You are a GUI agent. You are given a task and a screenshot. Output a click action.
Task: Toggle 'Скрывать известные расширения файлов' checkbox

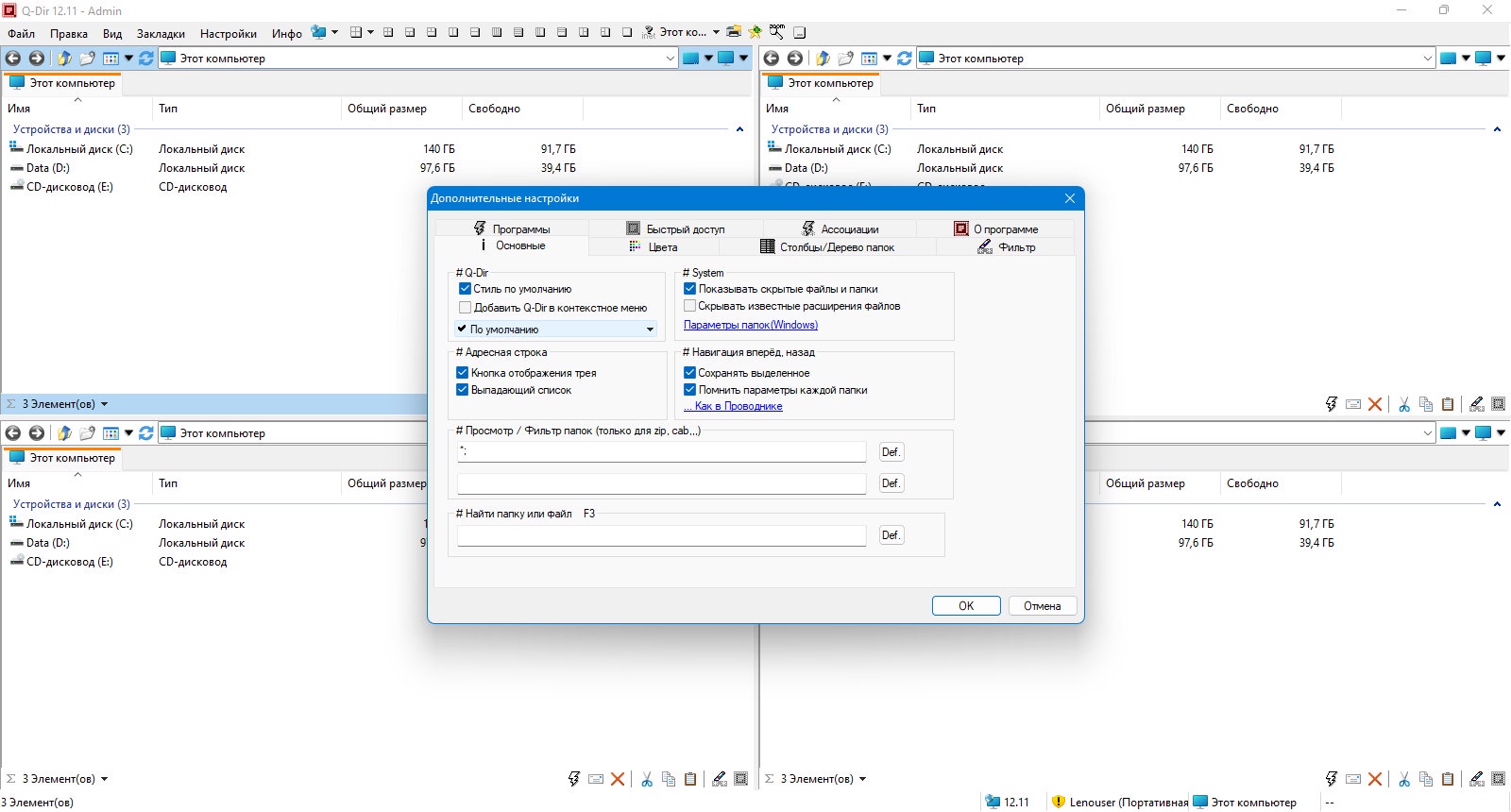click(x=689, y=306)
